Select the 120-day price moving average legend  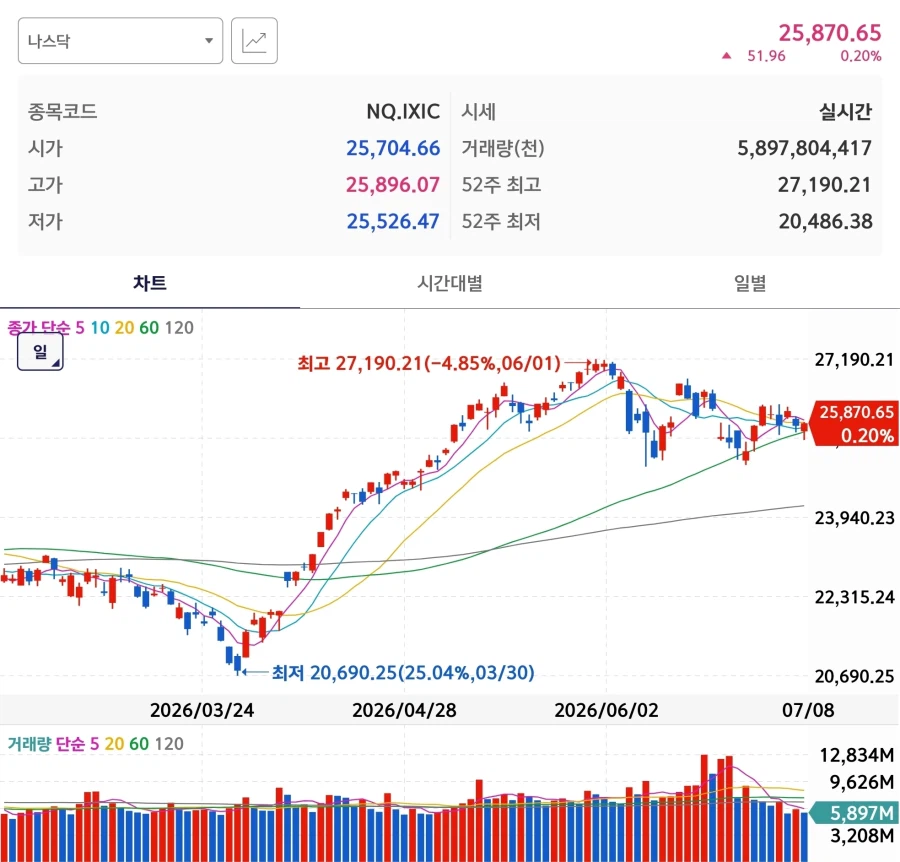[x=179, y=328]
